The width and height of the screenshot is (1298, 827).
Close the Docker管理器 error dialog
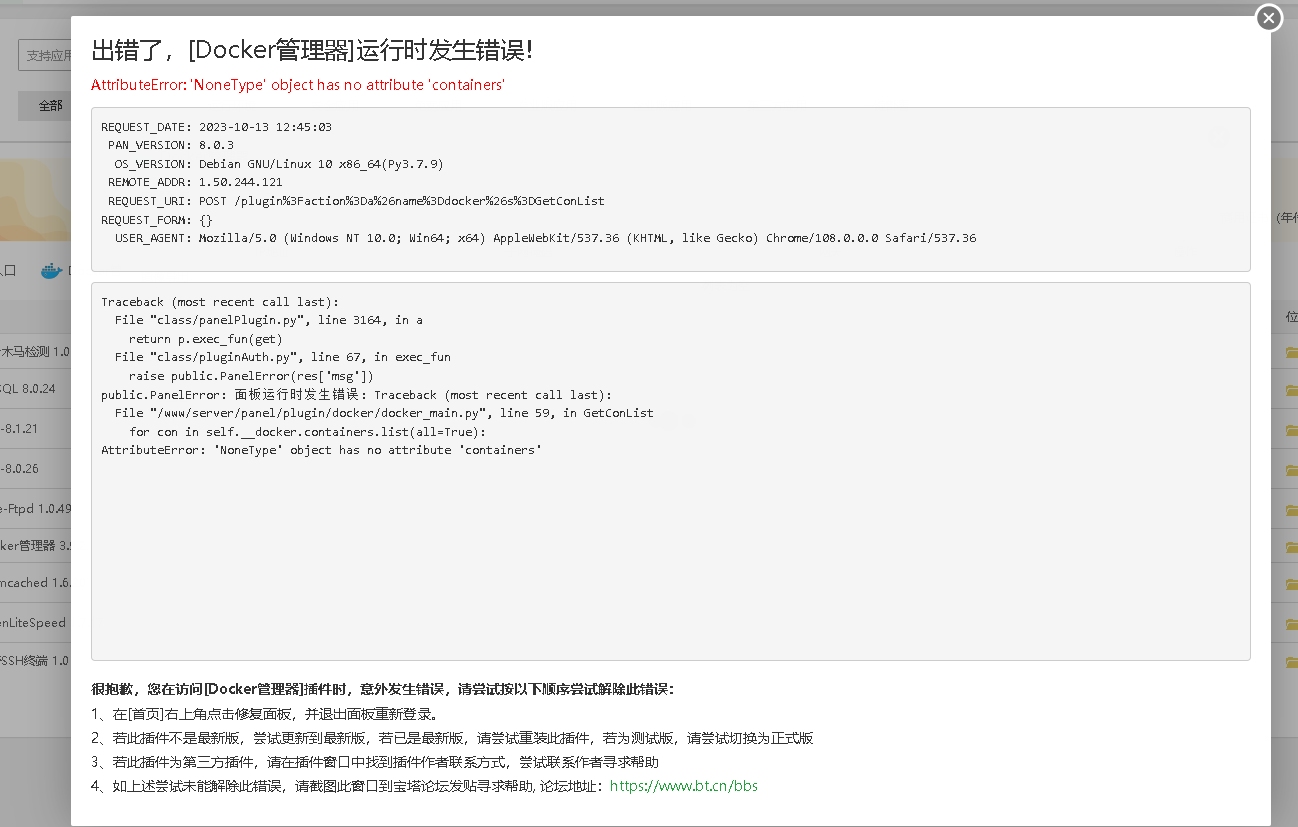point(1269,18)
